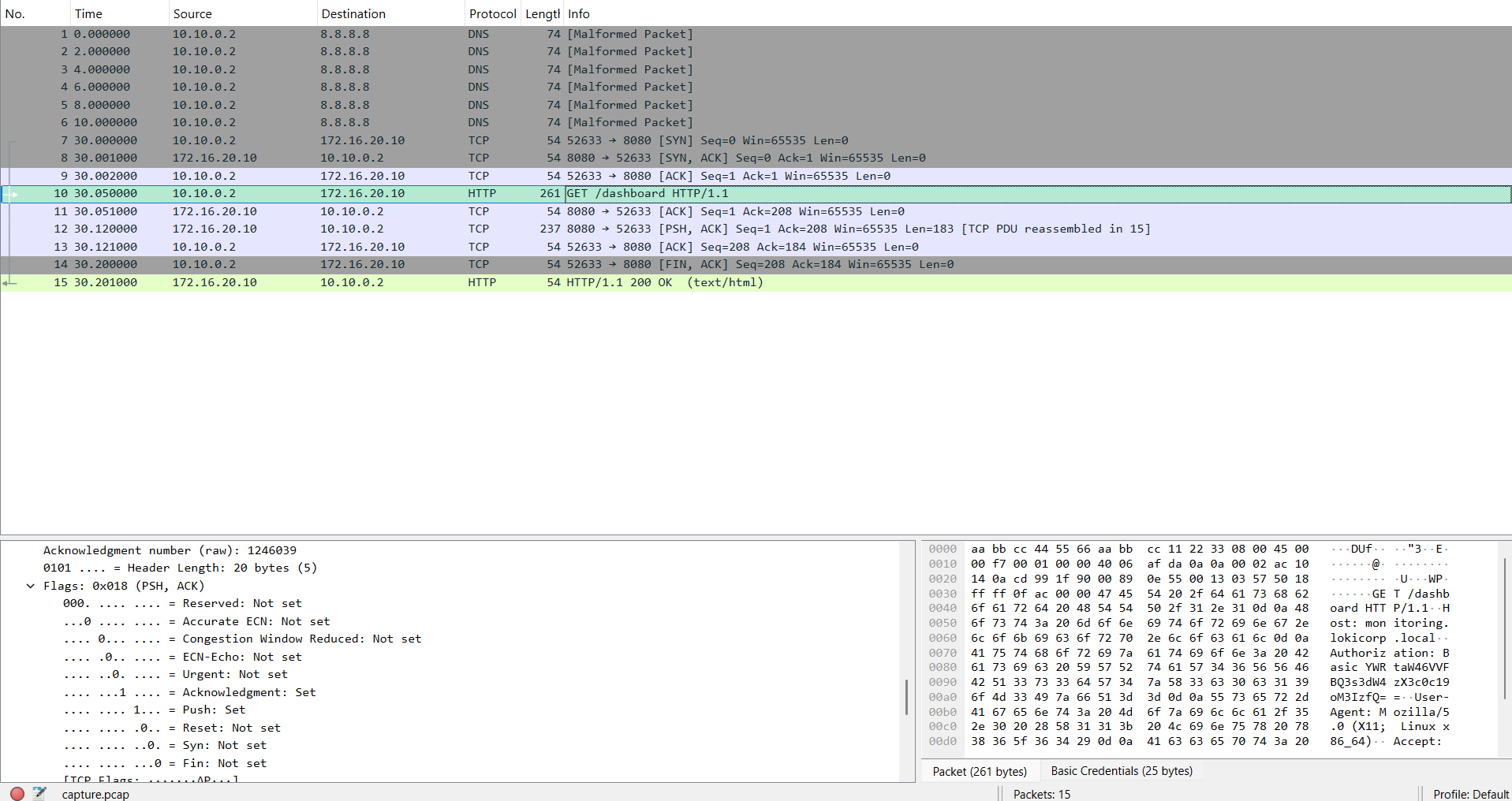The width and height of the screenshot is (1512, 801).
Task: Click capture.pcap file name in status bar
Action: click(x=95, y=794)
